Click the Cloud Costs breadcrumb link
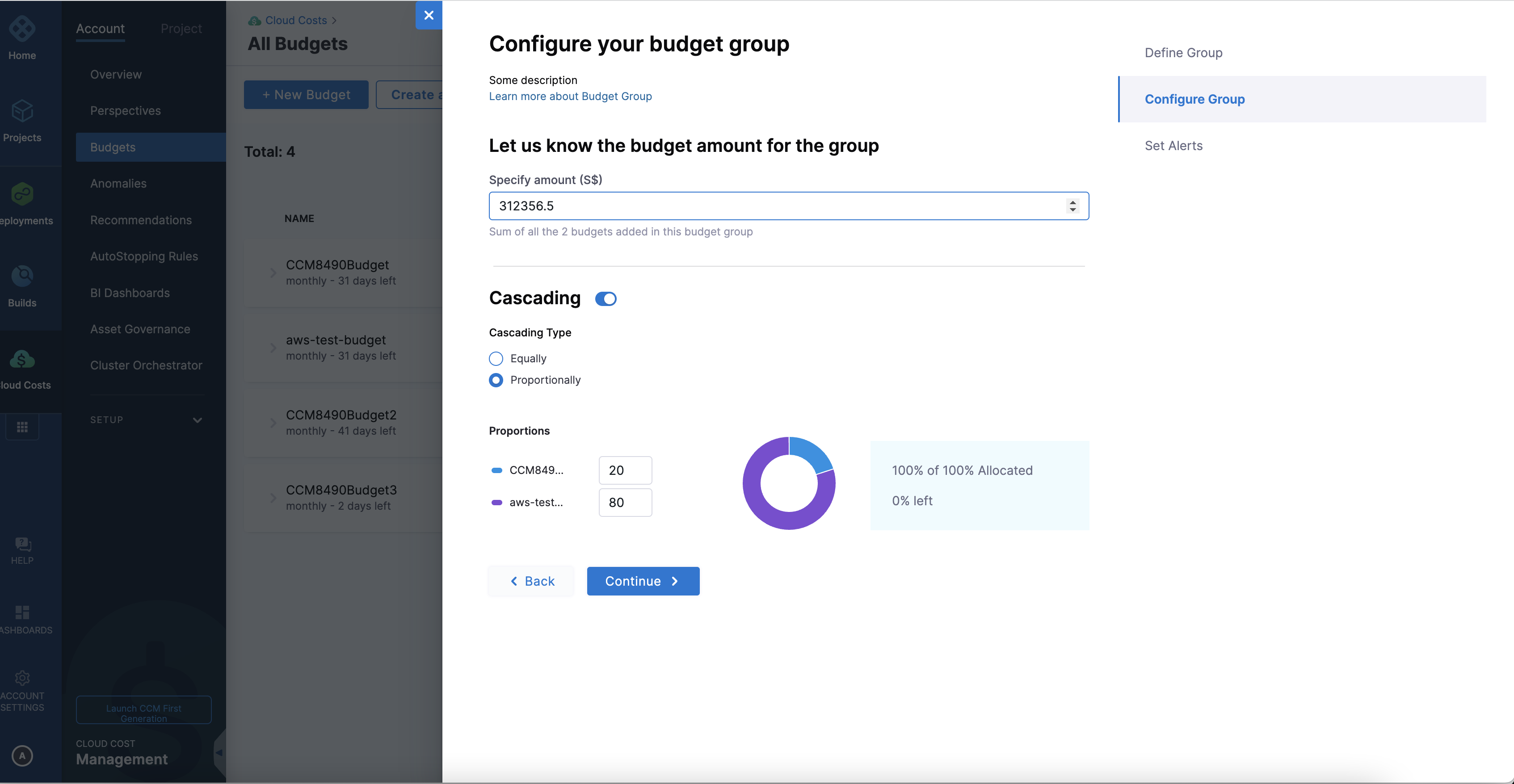1514x784 pixels. pos(296,21)
